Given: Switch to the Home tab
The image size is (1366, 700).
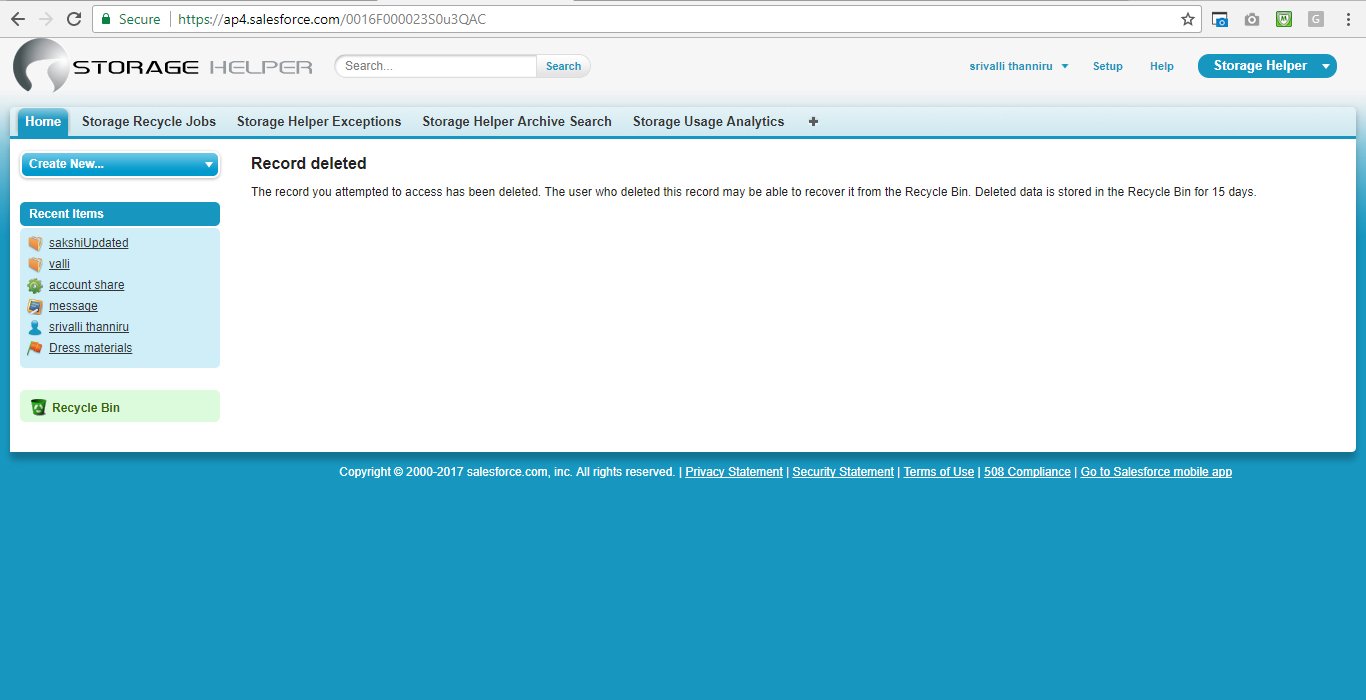Looking at the screenshot, I should tap(43, 122).
